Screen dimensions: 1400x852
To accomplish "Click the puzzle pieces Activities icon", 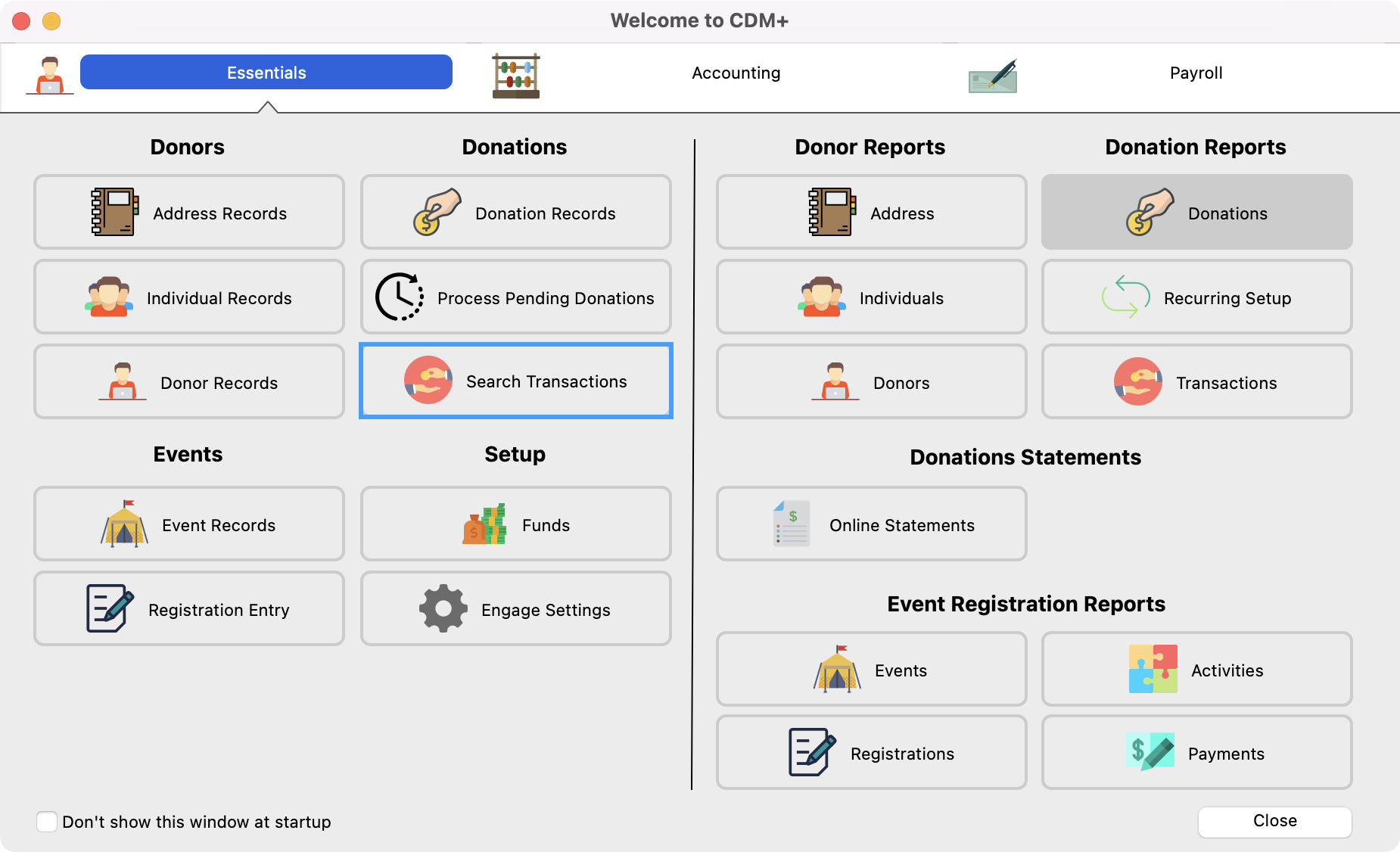I will click(x=1153, y=669).
